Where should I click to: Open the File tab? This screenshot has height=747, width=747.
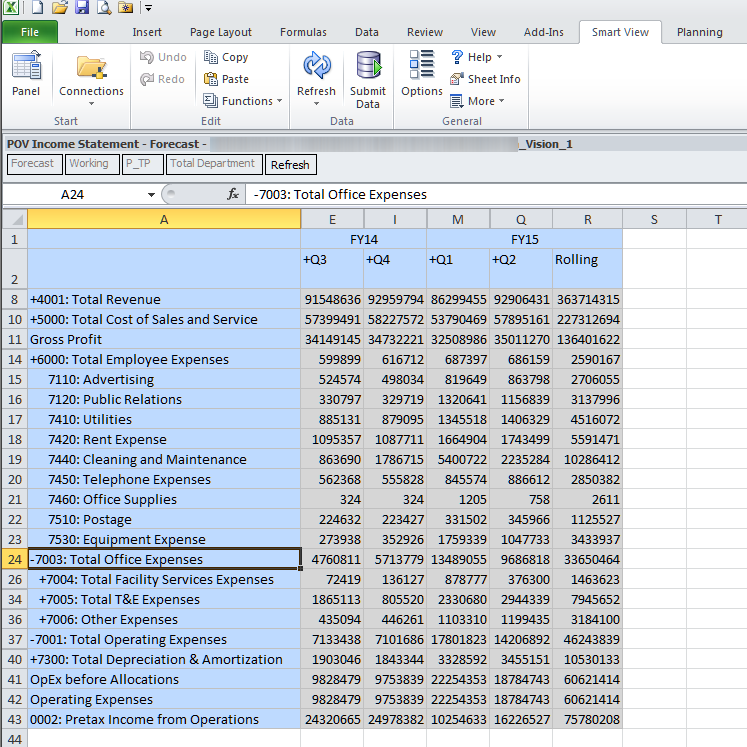coord(29,32)
